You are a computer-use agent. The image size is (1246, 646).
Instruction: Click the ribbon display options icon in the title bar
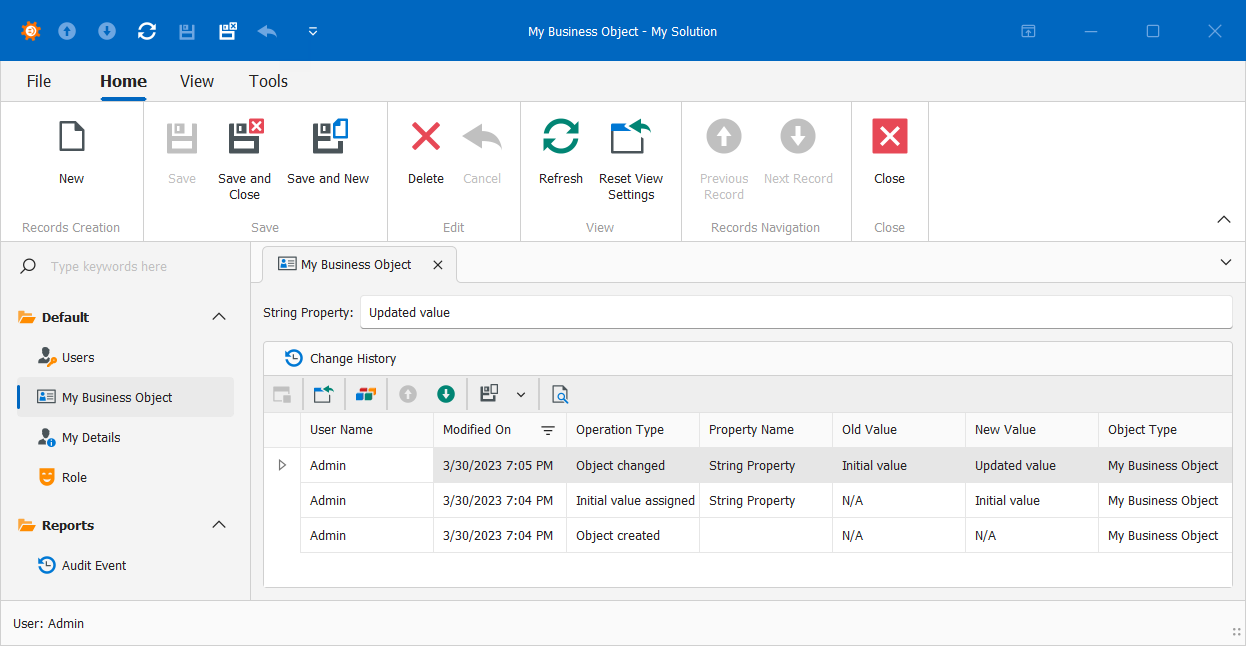[x=1028, y=31]
